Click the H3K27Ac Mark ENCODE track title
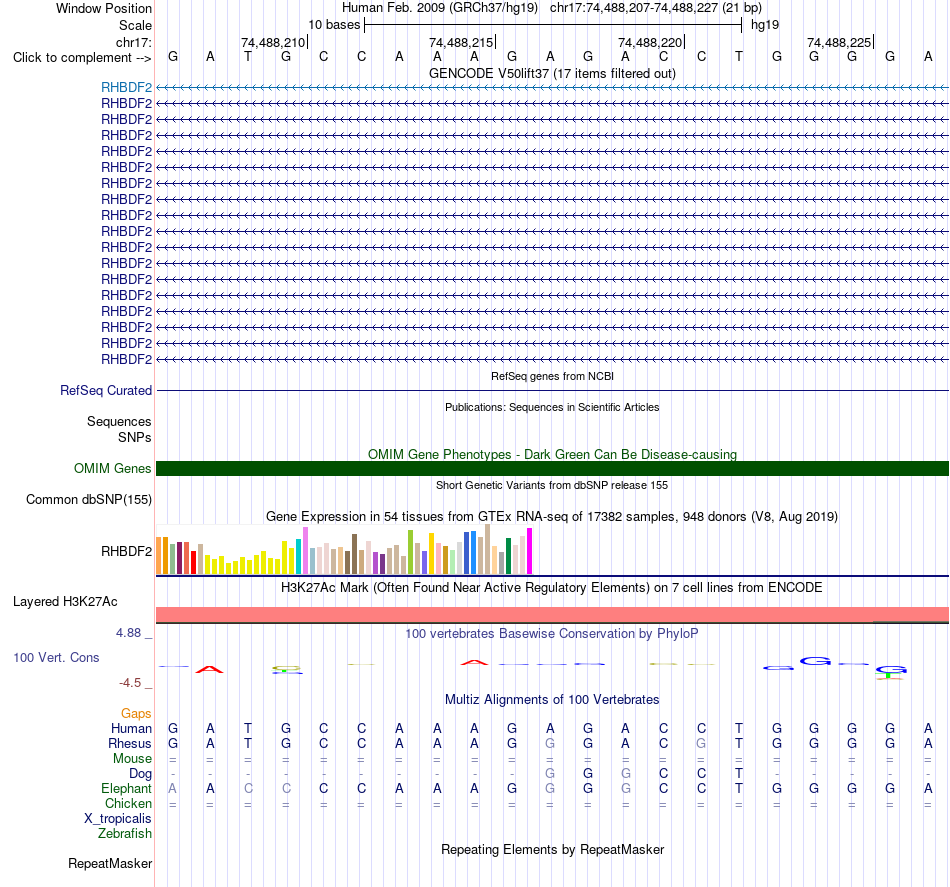Viewport: 950px width, 887px height. 552,588
